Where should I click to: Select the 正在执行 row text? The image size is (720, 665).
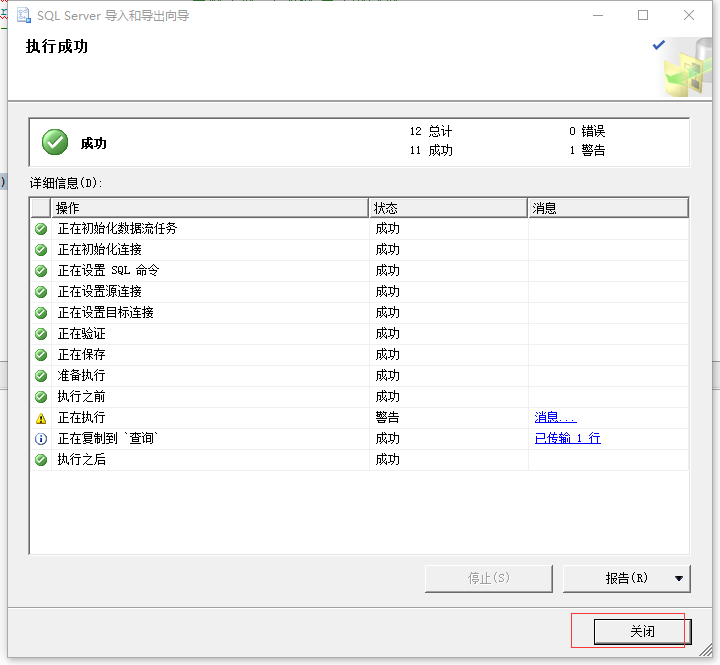pyautogui.click(x=81, y=417)
